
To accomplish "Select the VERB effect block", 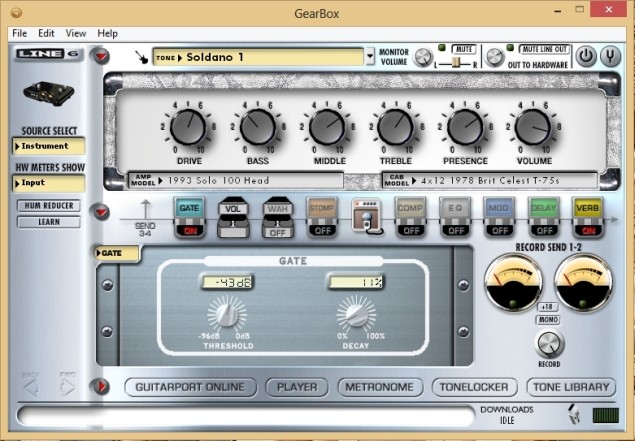I will coord(588,208).
